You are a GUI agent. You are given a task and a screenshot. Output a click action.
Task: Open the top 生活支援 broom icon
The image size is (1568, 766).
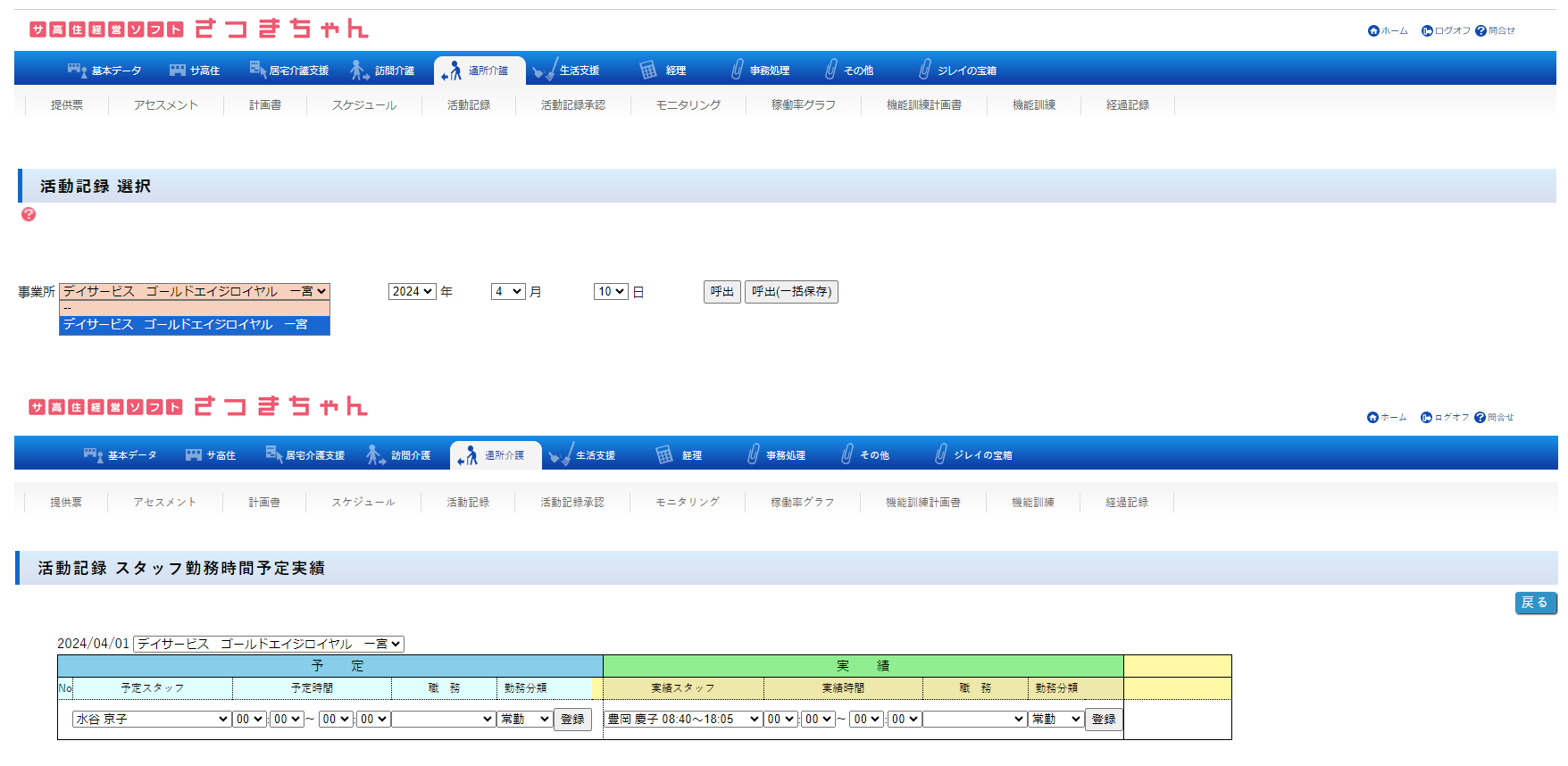(544, 71)
